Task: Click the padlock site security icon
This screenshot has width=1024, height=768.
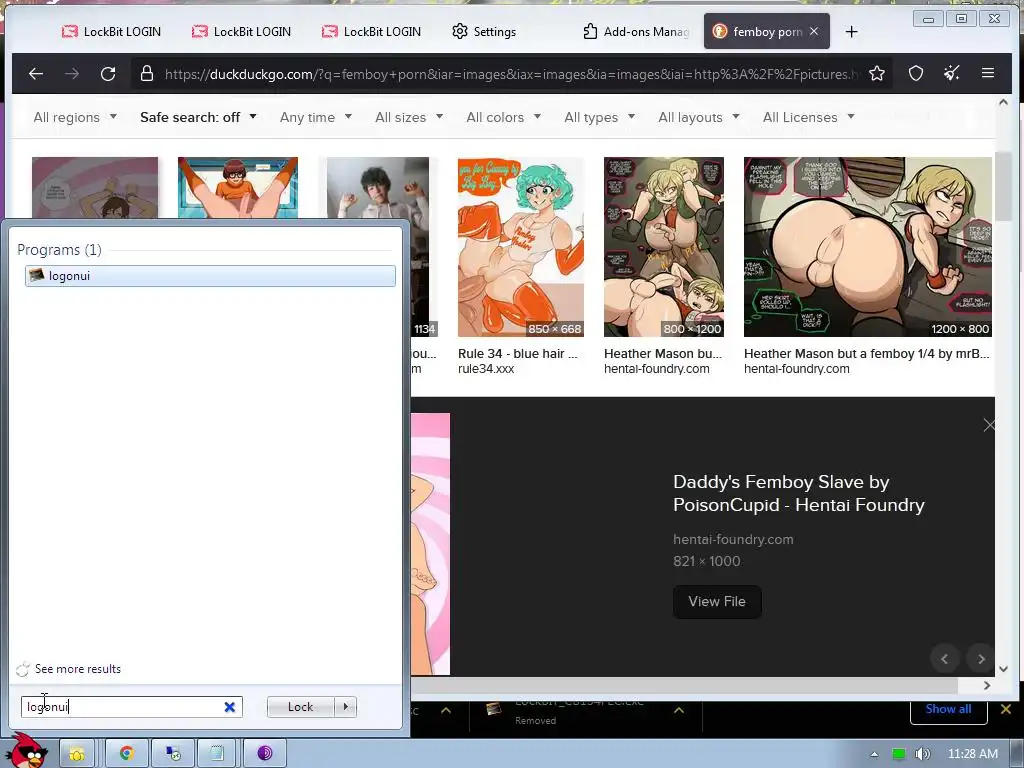Action: [147, 73]
